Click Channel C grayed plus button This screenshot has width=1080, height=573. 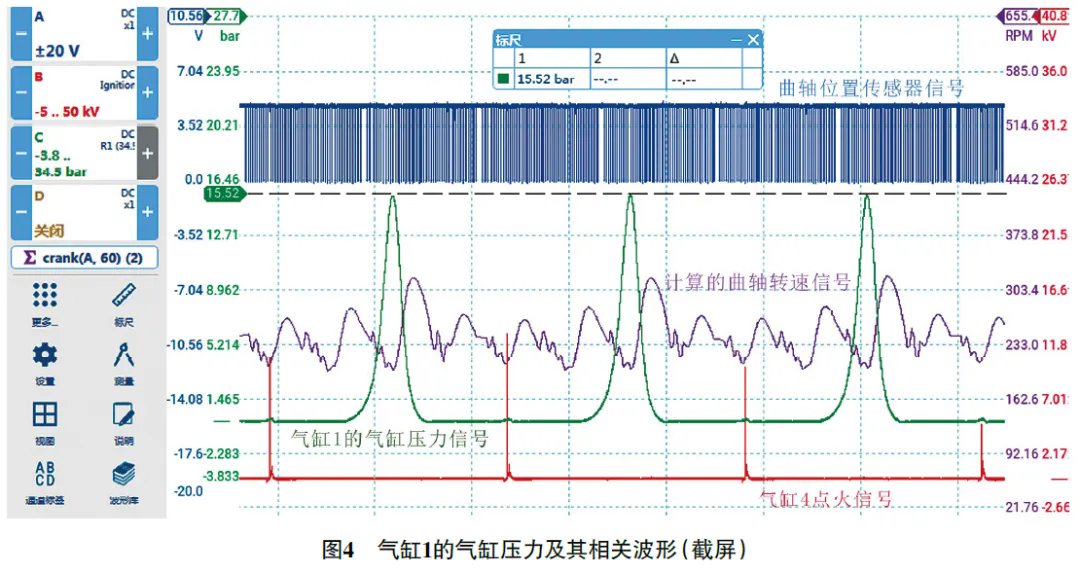point(147,153)
